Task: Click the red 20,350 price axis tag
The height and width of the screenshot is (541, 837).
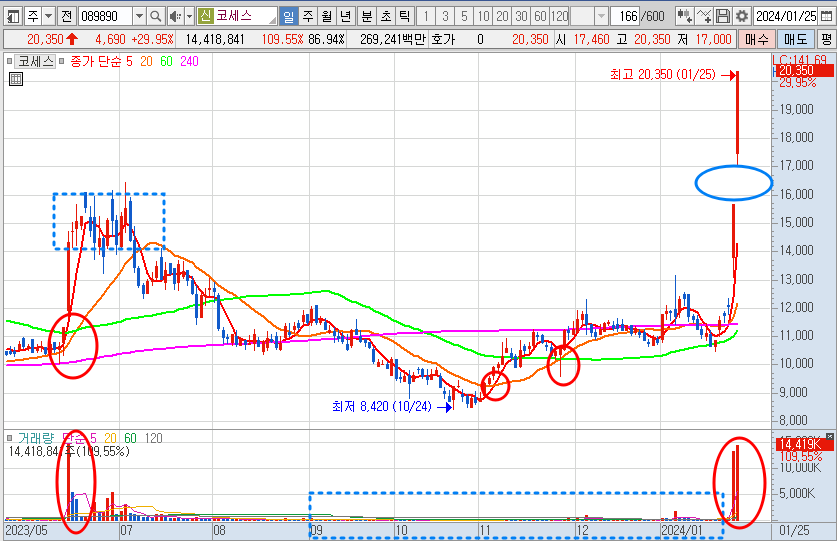Action: 803,70
